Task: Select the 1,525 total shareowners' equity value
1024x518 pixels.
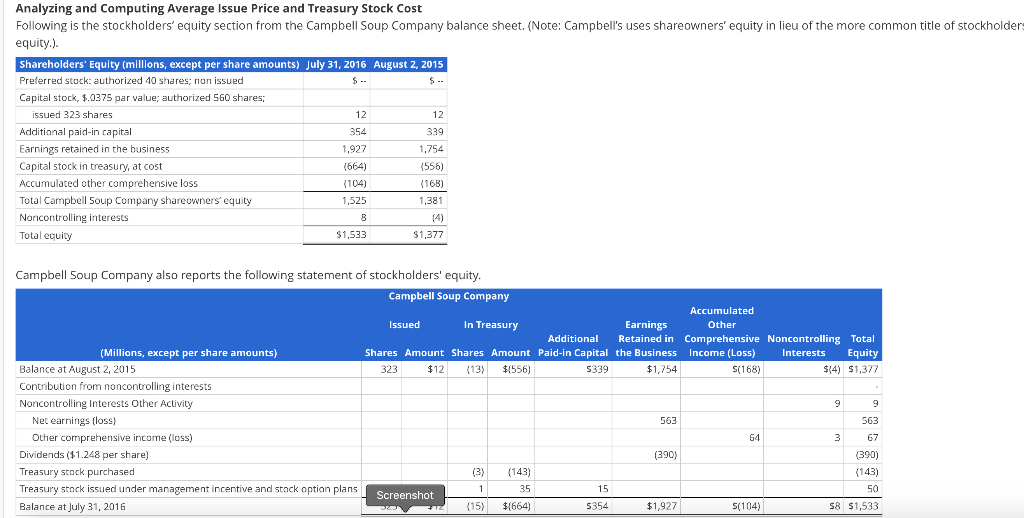Action: coord(354,201)
